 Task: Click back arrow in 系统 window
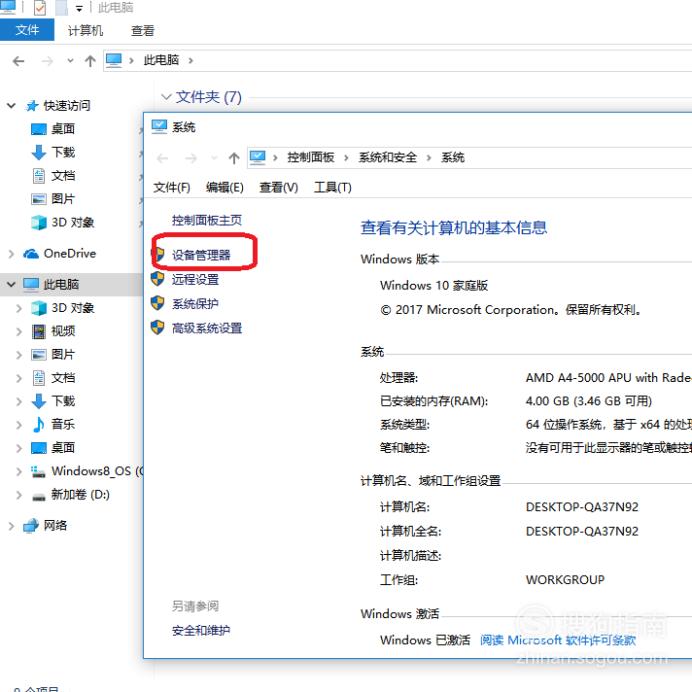tap(162, 158)
